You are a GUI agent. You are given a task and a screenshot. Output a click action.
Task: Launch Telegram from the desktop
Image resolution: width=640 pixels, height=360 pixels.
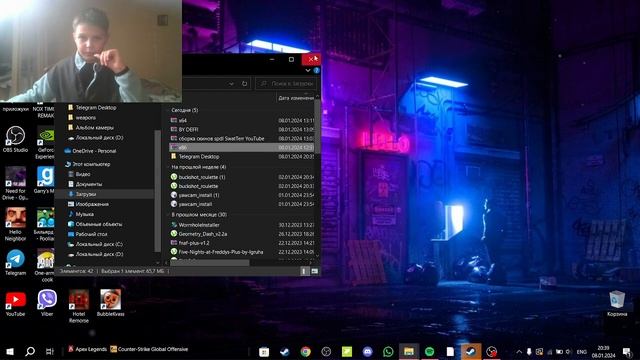point(16,262)
